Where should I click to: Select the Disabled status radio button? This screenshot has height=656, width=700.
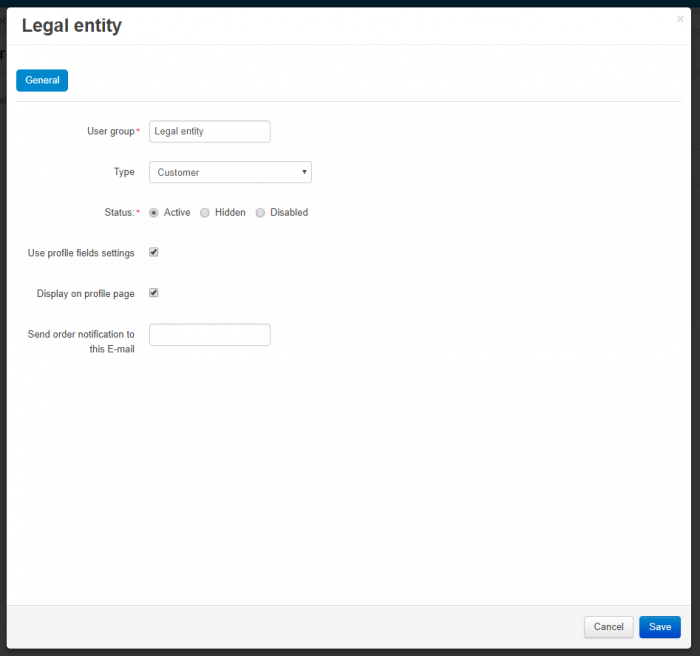[x=260, y=213]
